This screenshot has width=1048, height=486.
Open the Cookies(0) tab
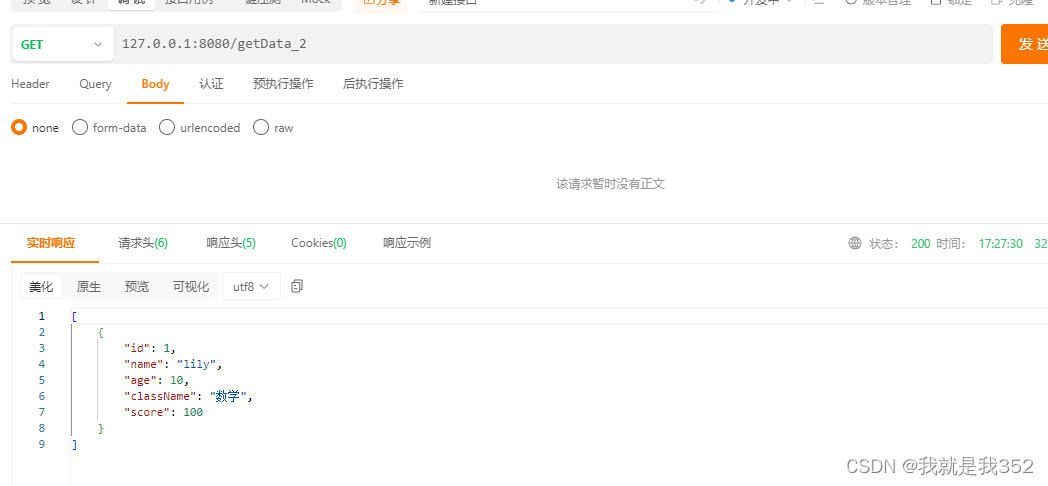pos(319,243)
